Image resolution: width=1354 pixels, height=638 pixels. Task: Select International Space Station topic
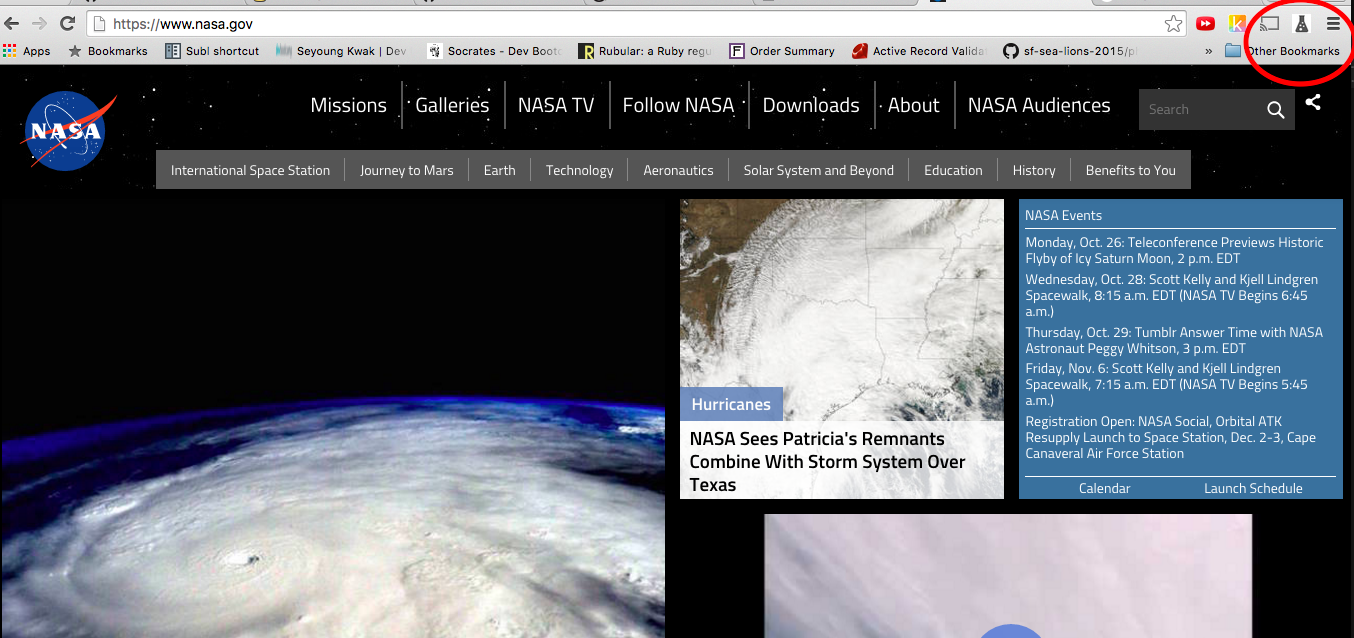point(250,170)
